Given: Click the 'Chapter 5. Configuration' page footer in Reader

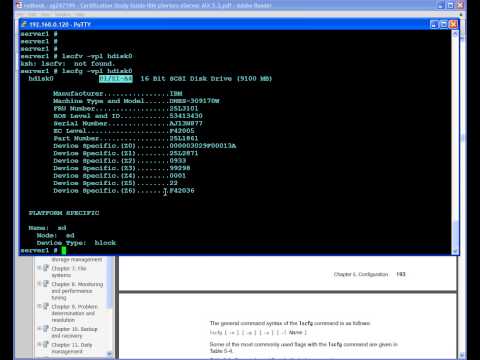Looking at the screenshot, I should (x=361, y=274).
